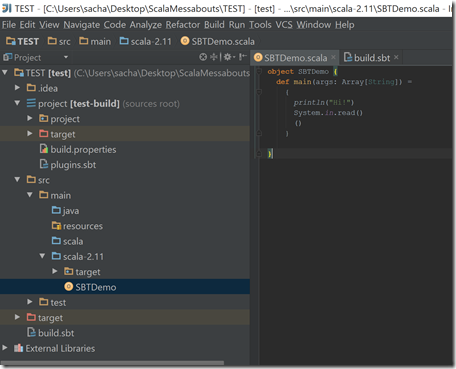Open the Edit menu

pos(27,25)
